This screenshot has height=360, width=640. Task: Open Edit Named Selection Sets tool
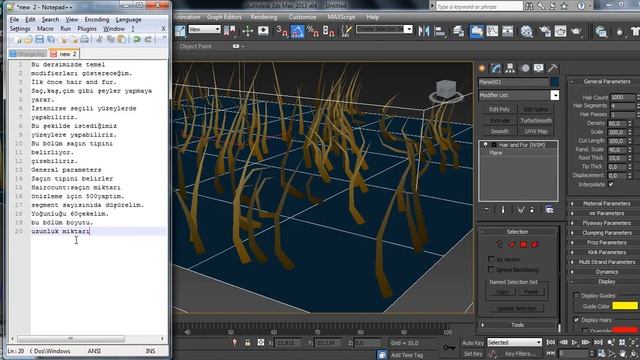coord(346,31)
